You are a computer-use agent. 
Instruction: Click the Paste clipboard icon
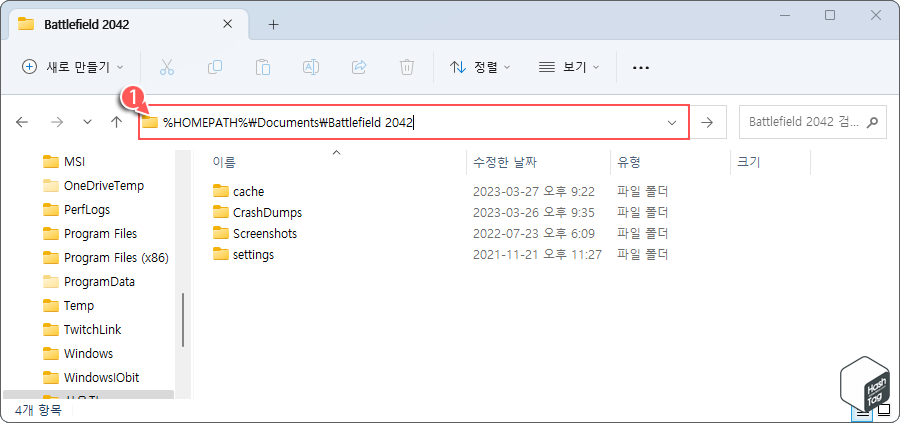coord(263,67)
